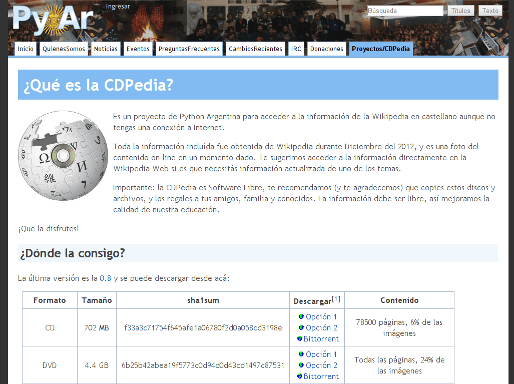Image resolution: width=514 pixels, height=384 pixels.
Task: Click the Texto search button
Action: point(490,11)
